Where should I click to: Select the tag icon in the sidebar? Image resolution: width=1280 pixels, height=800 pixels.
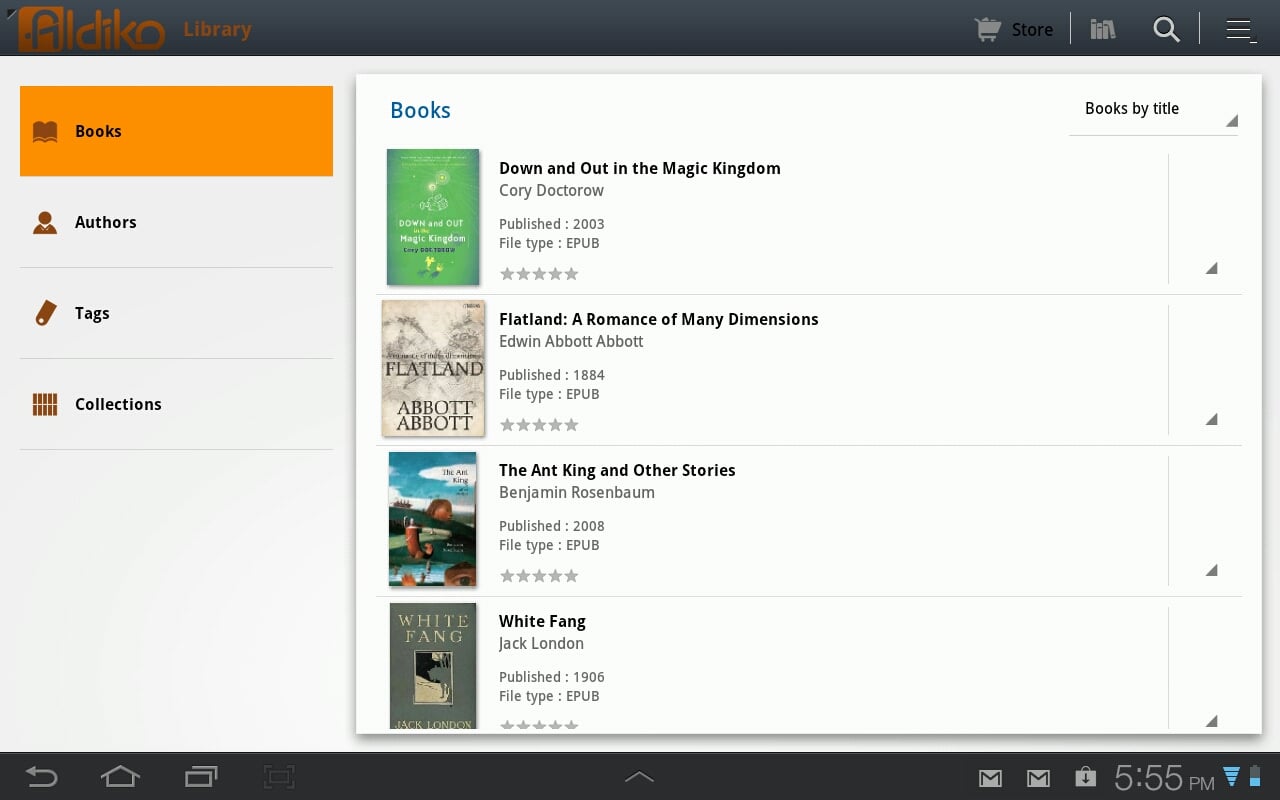click(44, 312)
